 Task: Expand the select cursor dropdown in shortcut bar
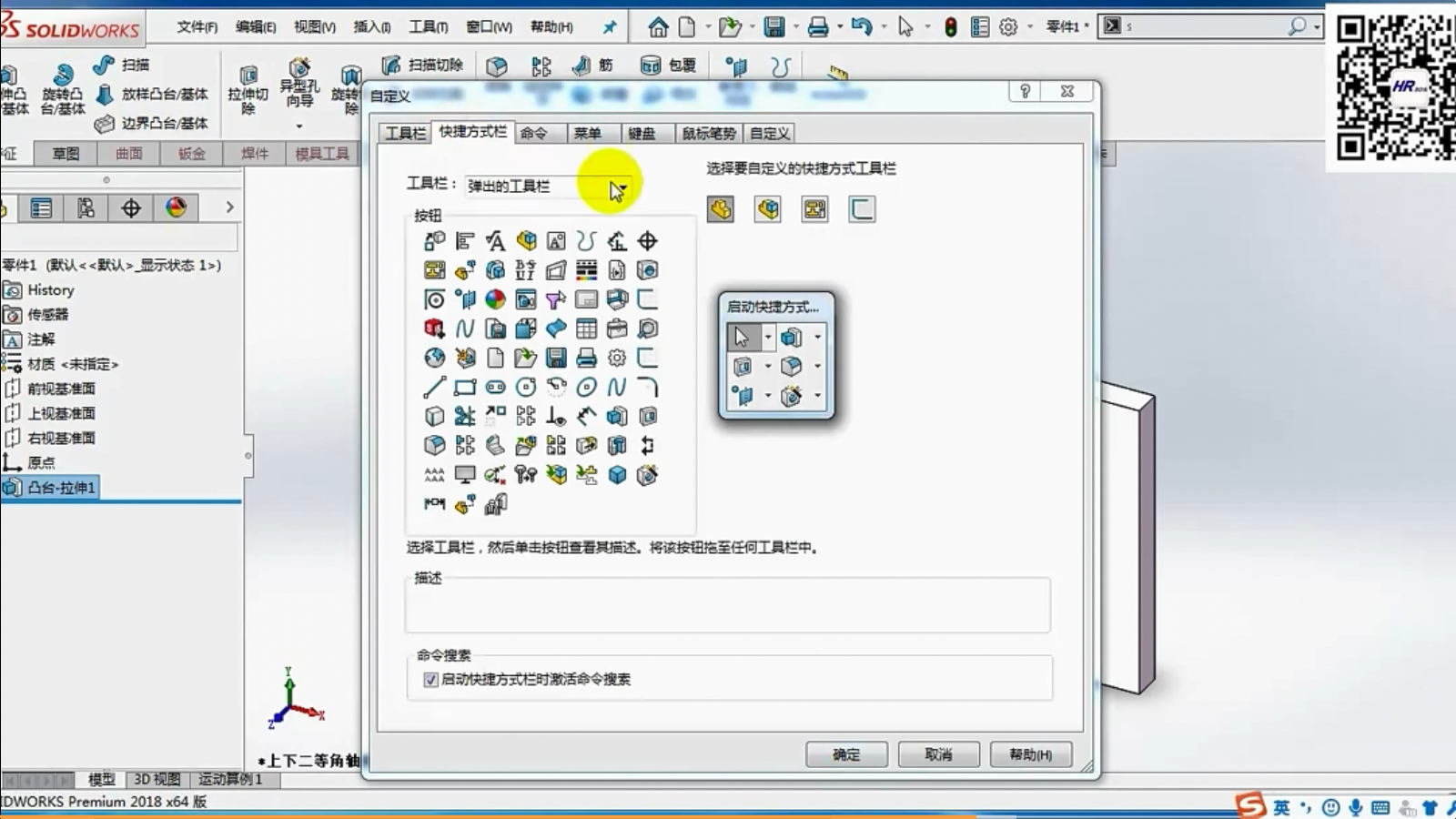[768, 338]
